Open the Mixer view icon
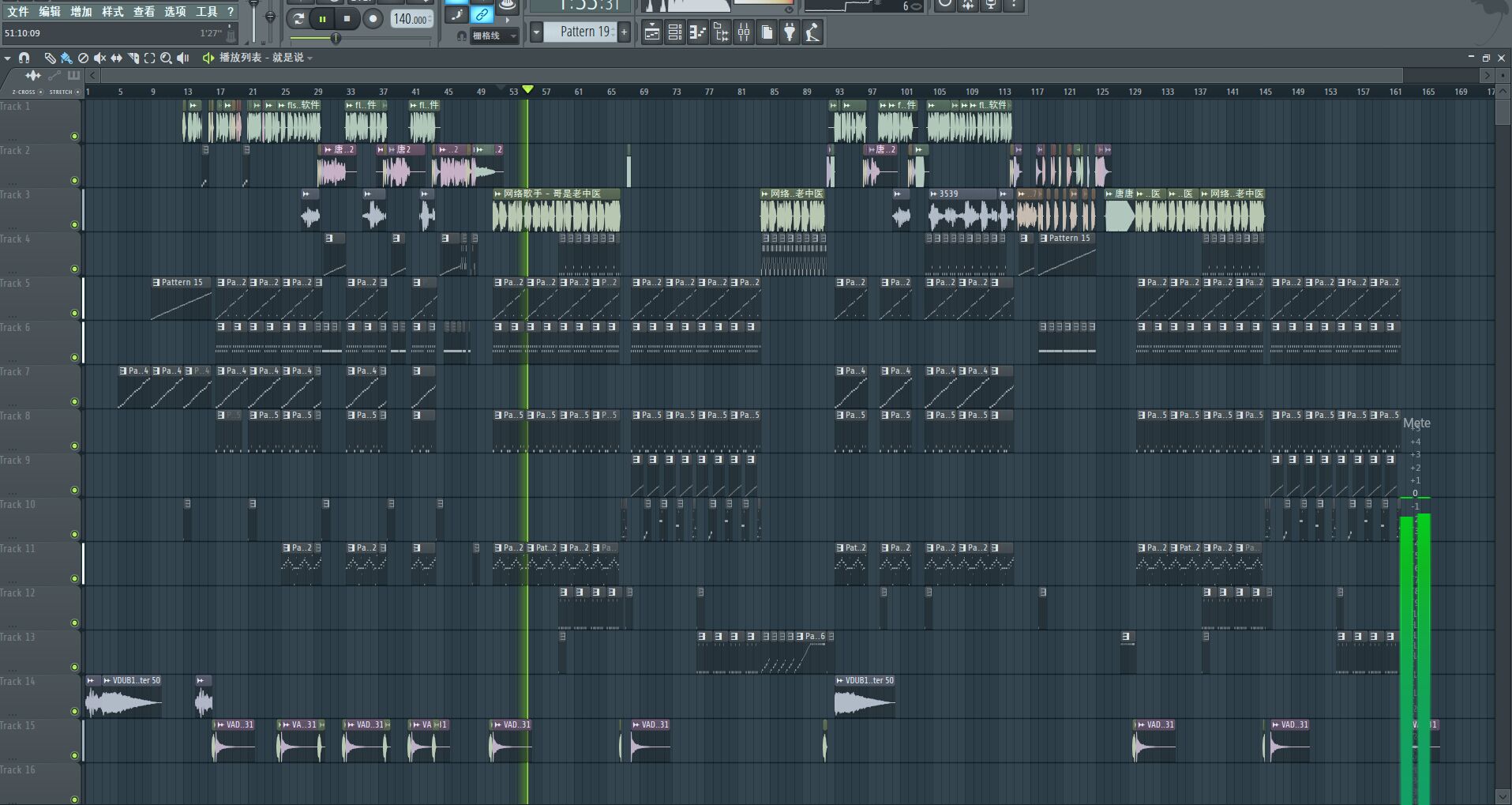 click(743, 32)
